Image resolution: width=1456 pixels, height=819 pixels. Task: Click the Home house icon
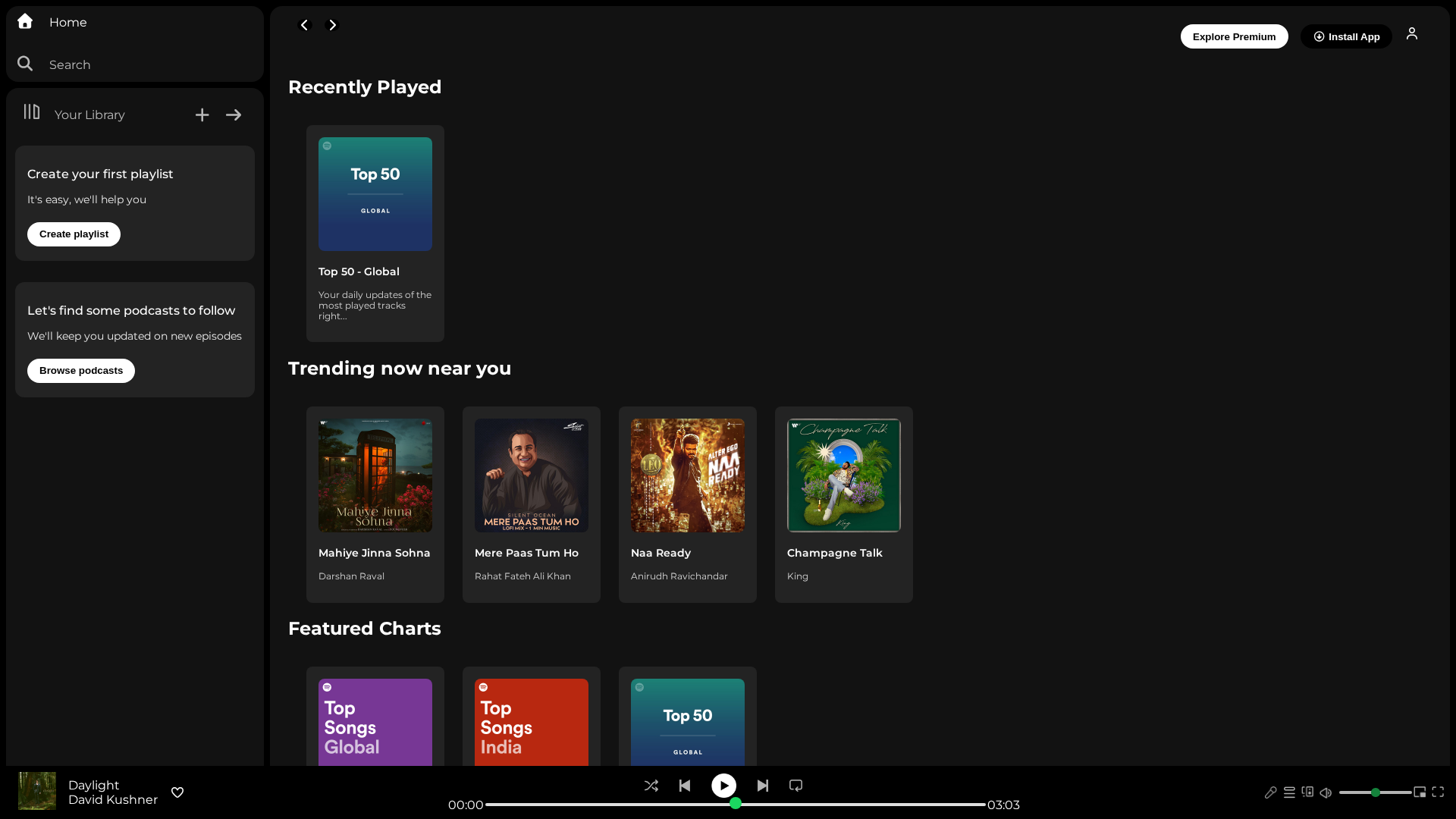[25, 21]
